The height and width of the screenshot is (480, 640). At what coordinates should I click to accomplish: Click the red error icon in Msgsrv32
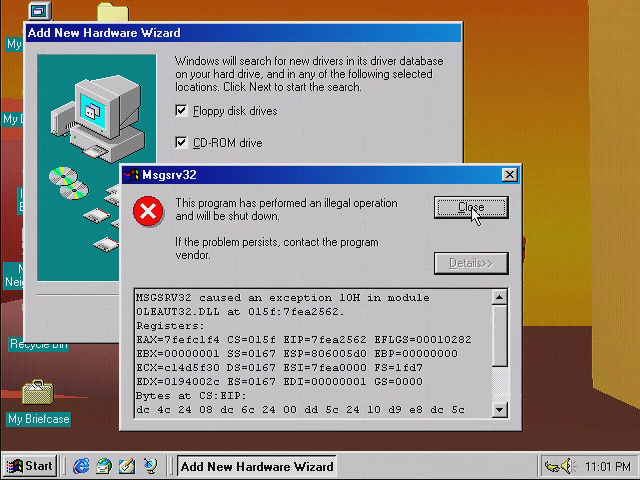pyautogui.click(x=148, y=211)
